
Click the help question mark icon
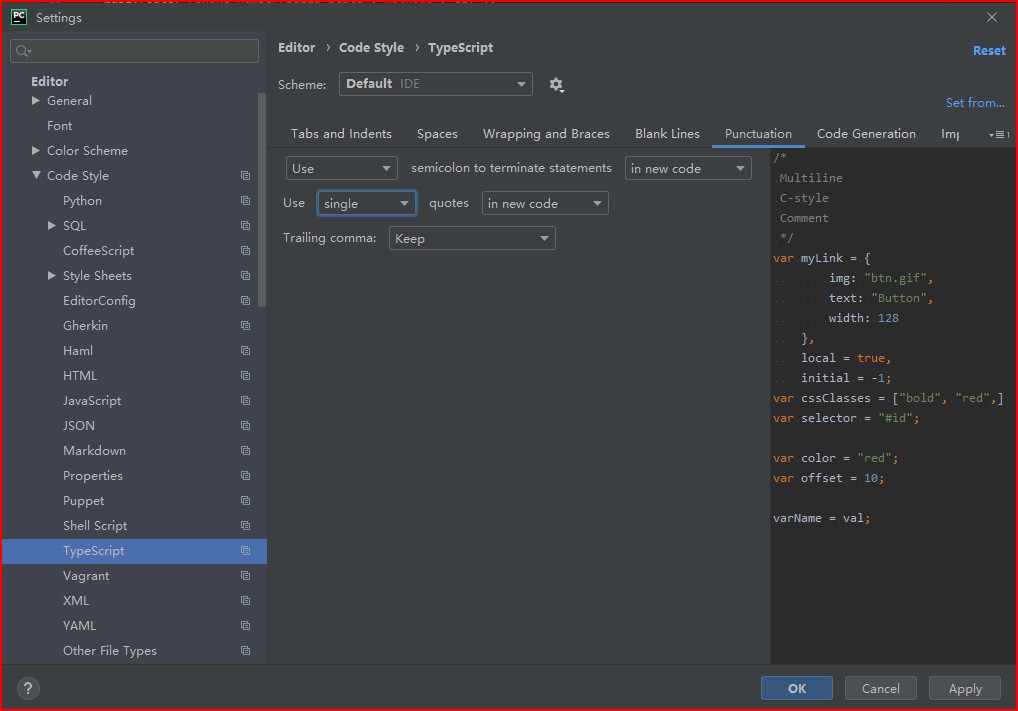click(x=28, y=688)
